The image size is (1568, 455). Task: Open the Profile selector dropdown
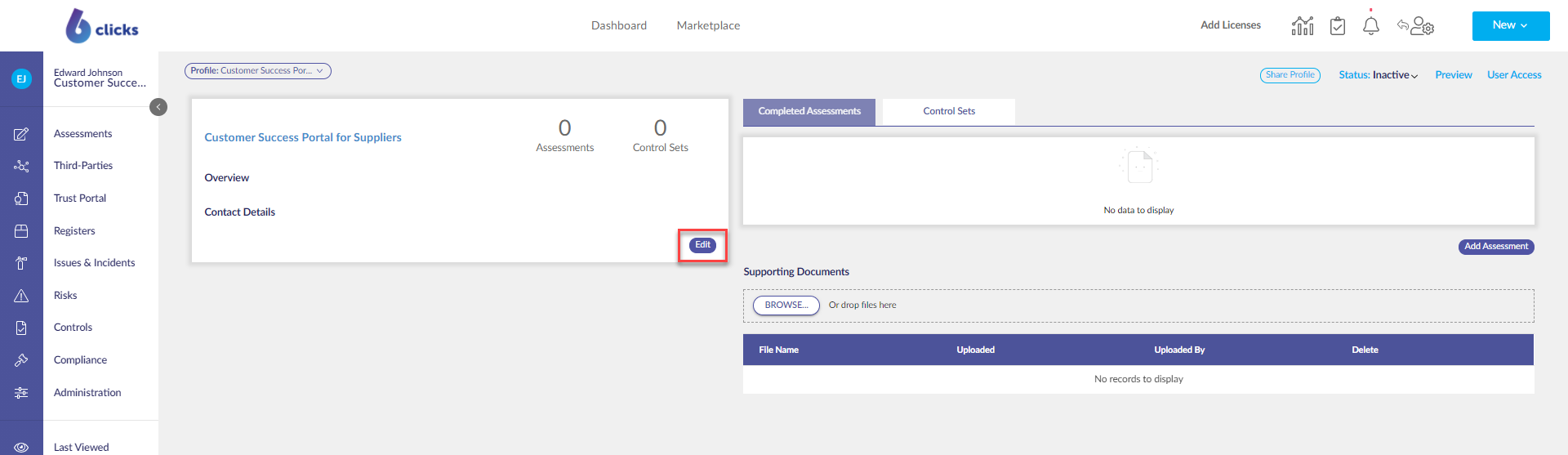pyautogui.click(x=258, y=71)
